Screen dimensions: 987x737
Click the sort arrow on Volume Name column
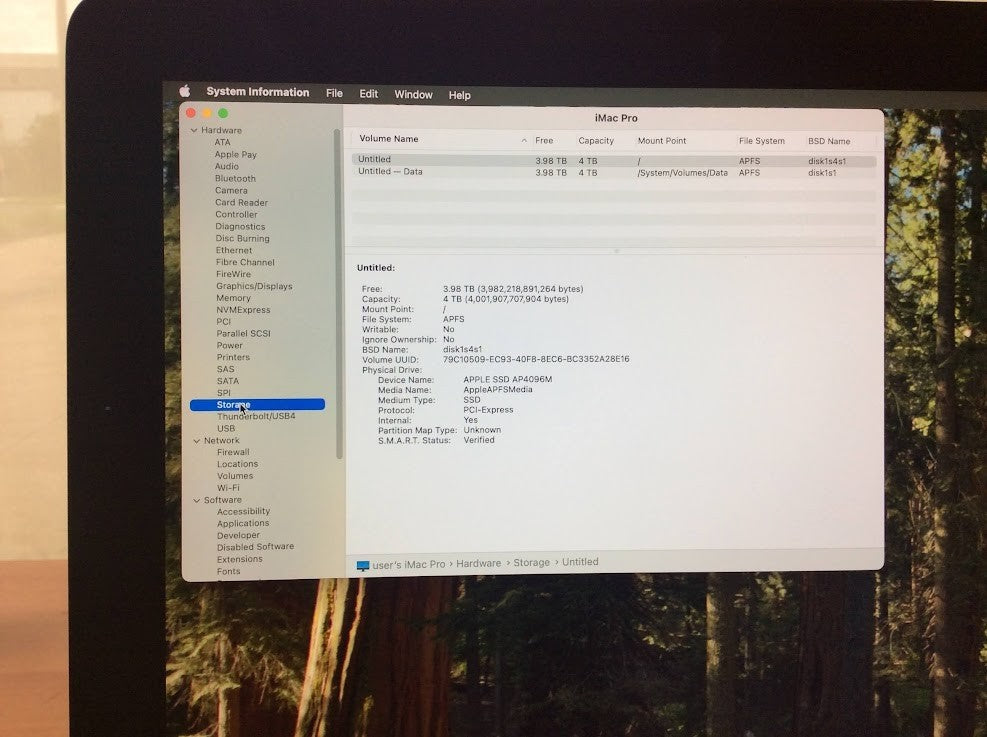click(526, 141)
